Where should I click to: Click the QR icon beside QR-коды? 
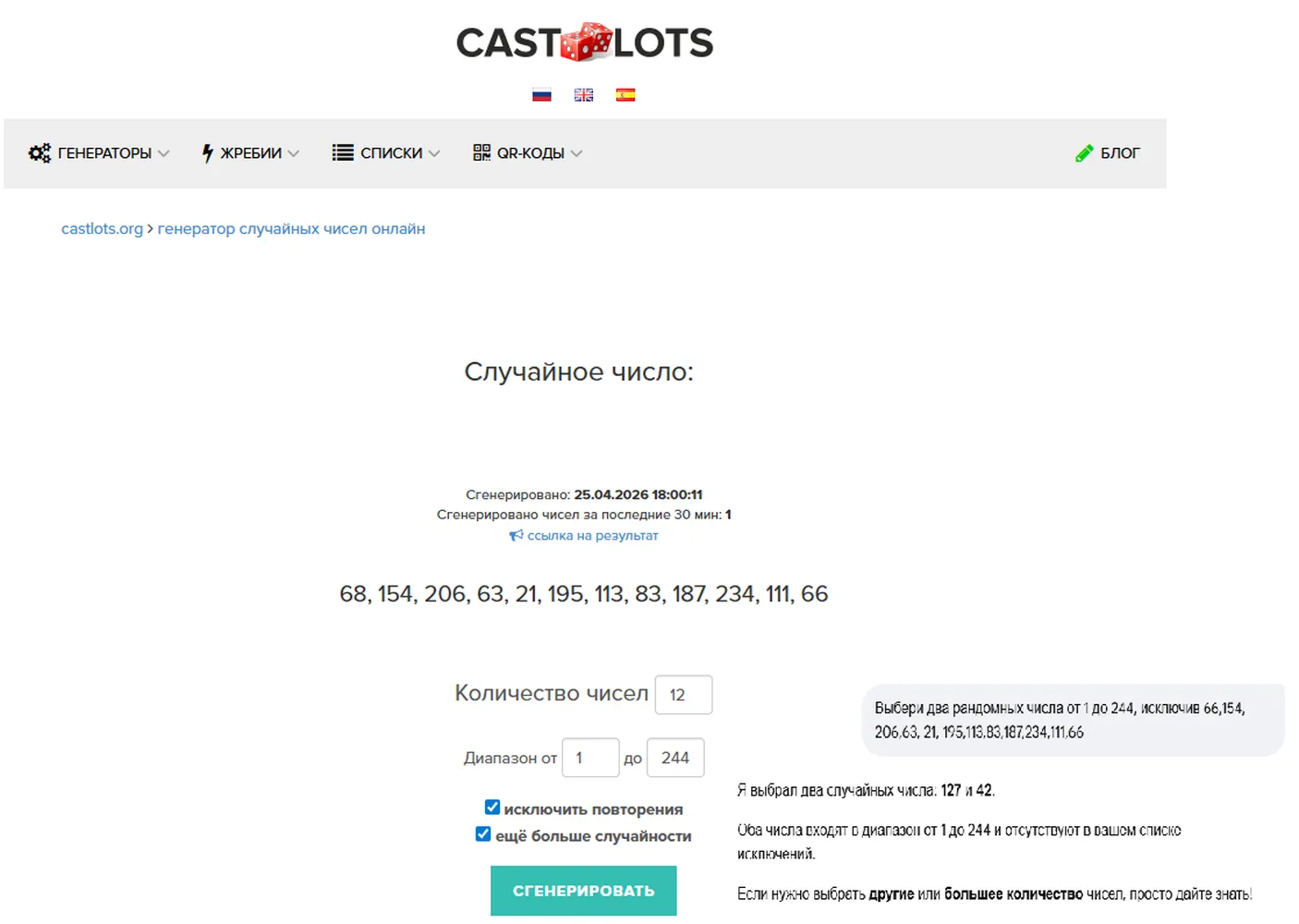[x=481, y=152]
